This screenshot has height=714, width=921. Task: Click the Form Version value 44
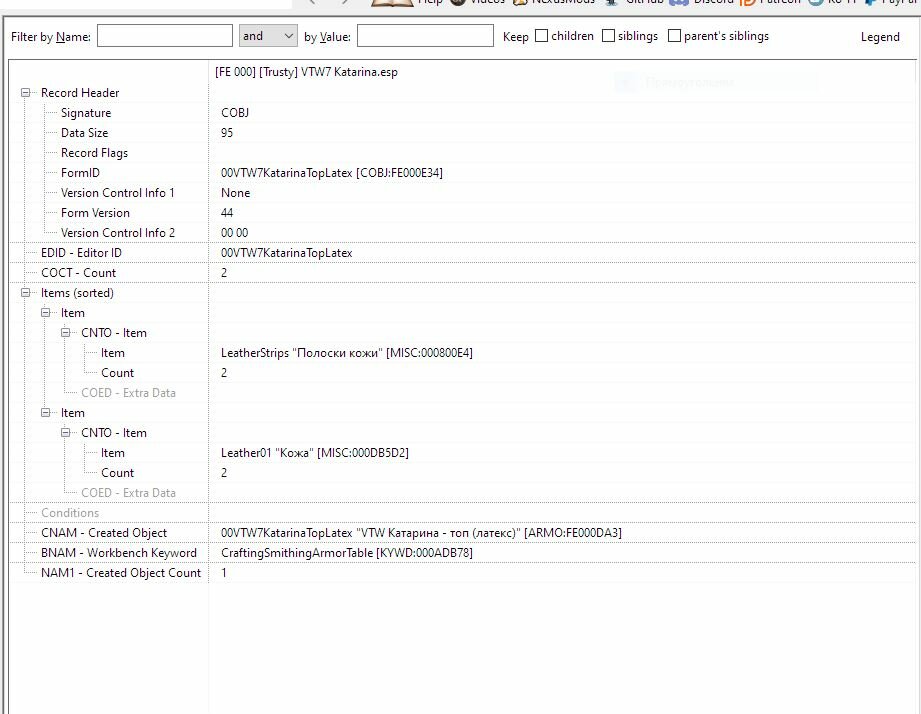[x=227, y=213]
